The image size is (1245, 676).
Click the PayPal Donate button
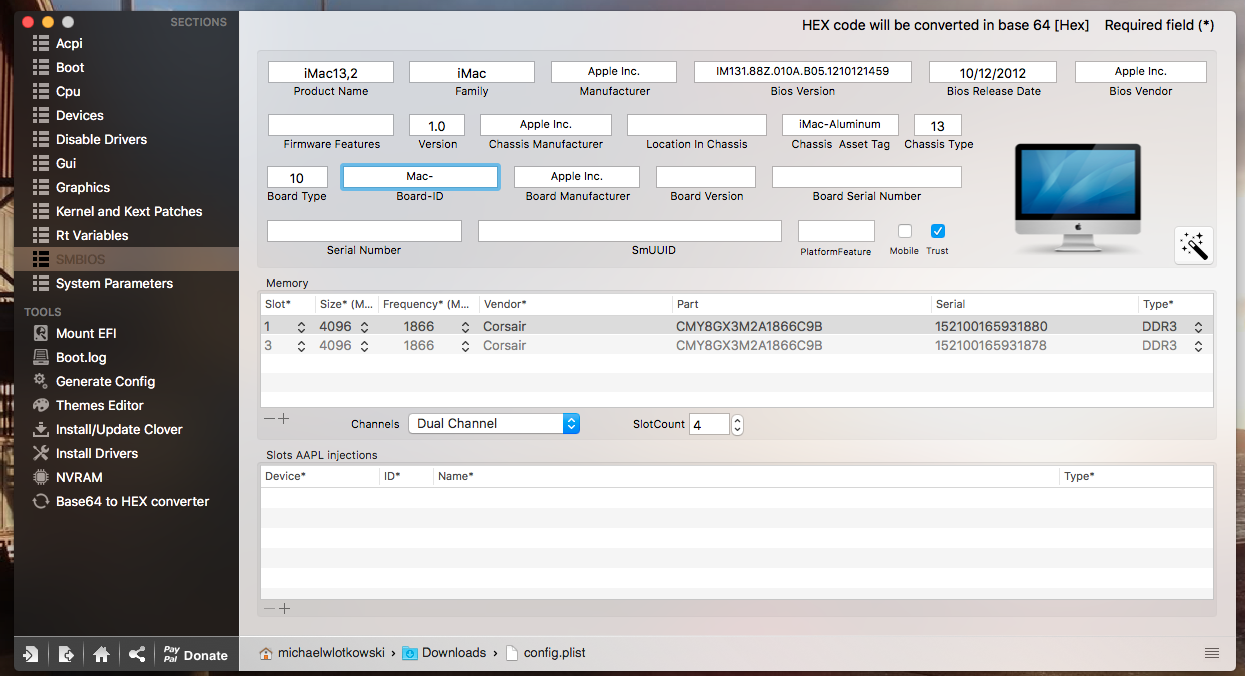click(196, 654)
